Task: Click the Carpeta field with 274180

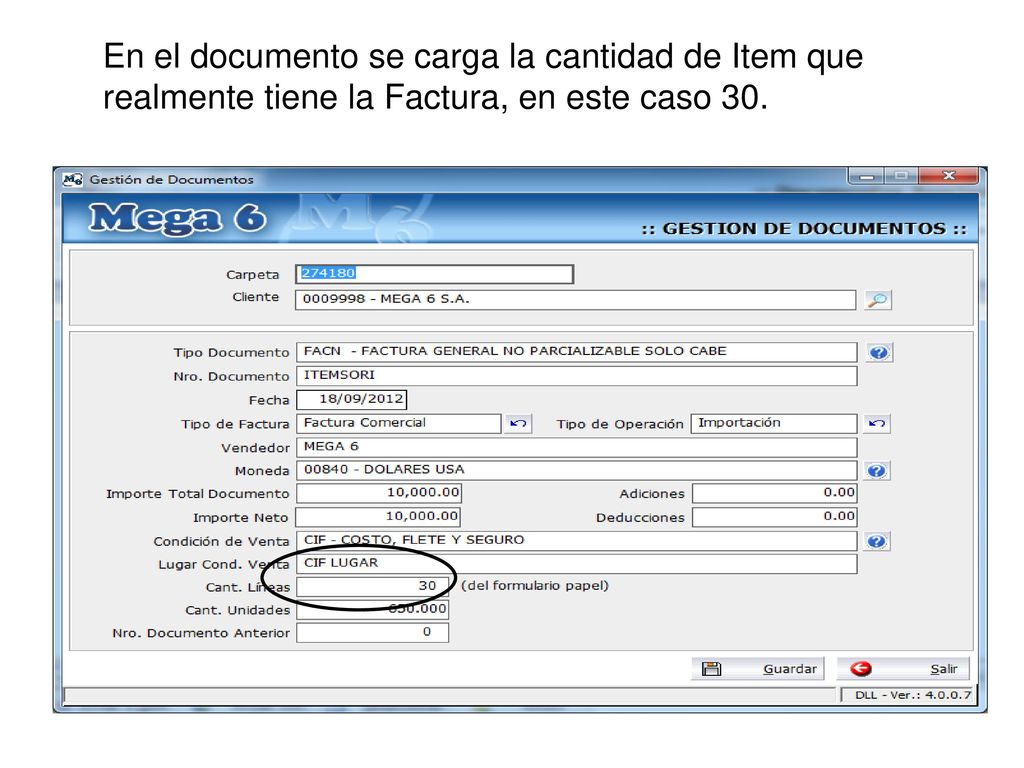Action: [x=434, y=274]
